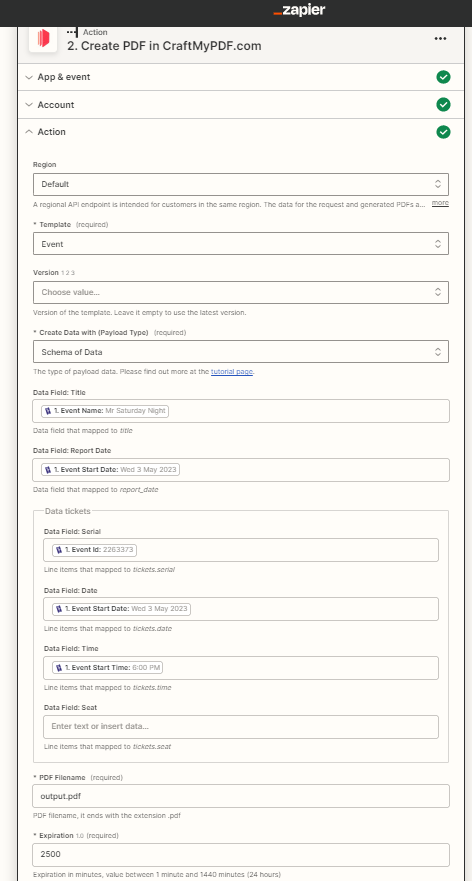Open the Payload Type dropdown Schema of Data

click(x=240, y=352)
